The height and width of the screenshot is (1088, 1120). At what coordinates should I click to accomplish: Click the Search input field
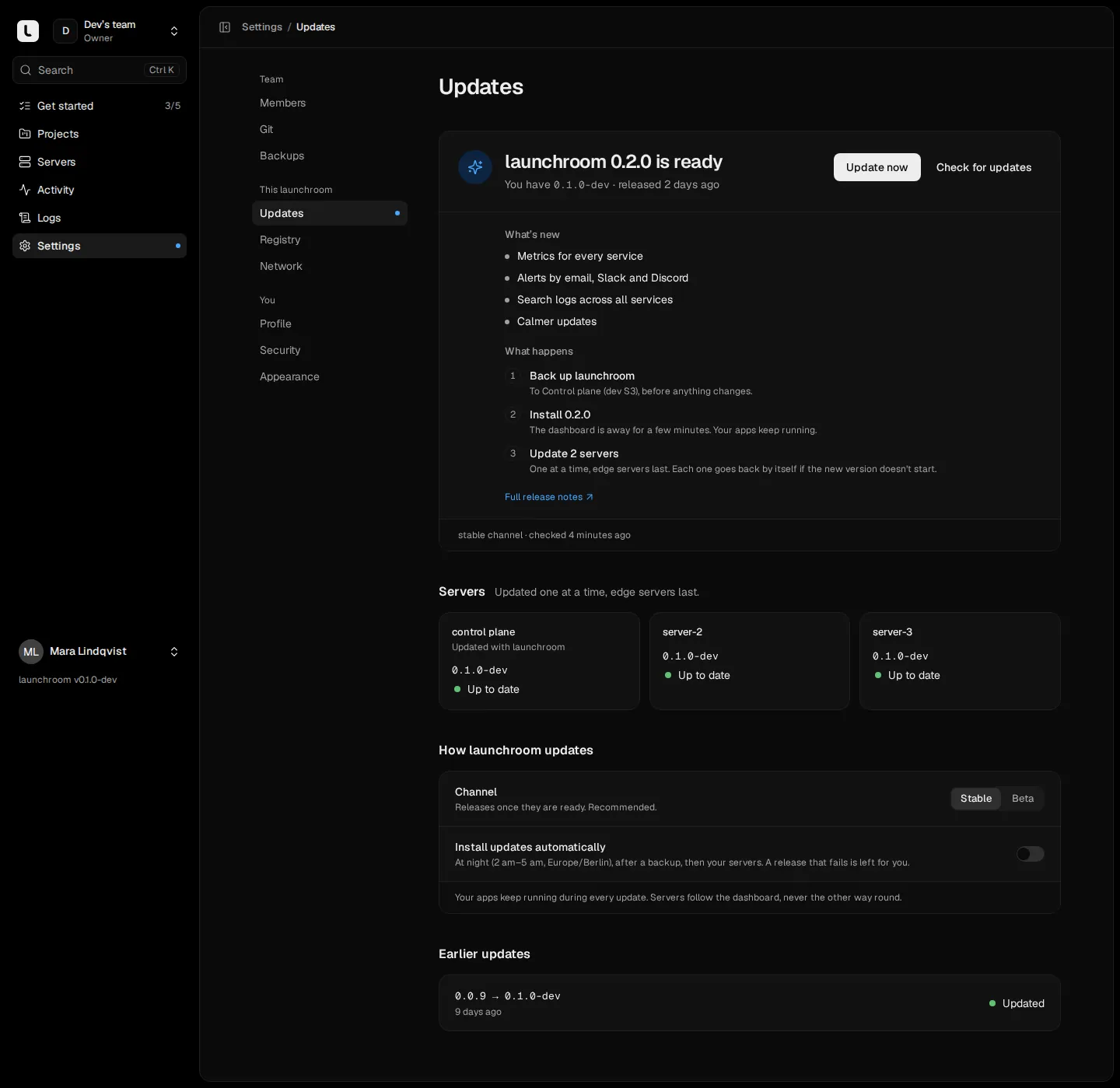pyautogui.click(x=100, y=70)
